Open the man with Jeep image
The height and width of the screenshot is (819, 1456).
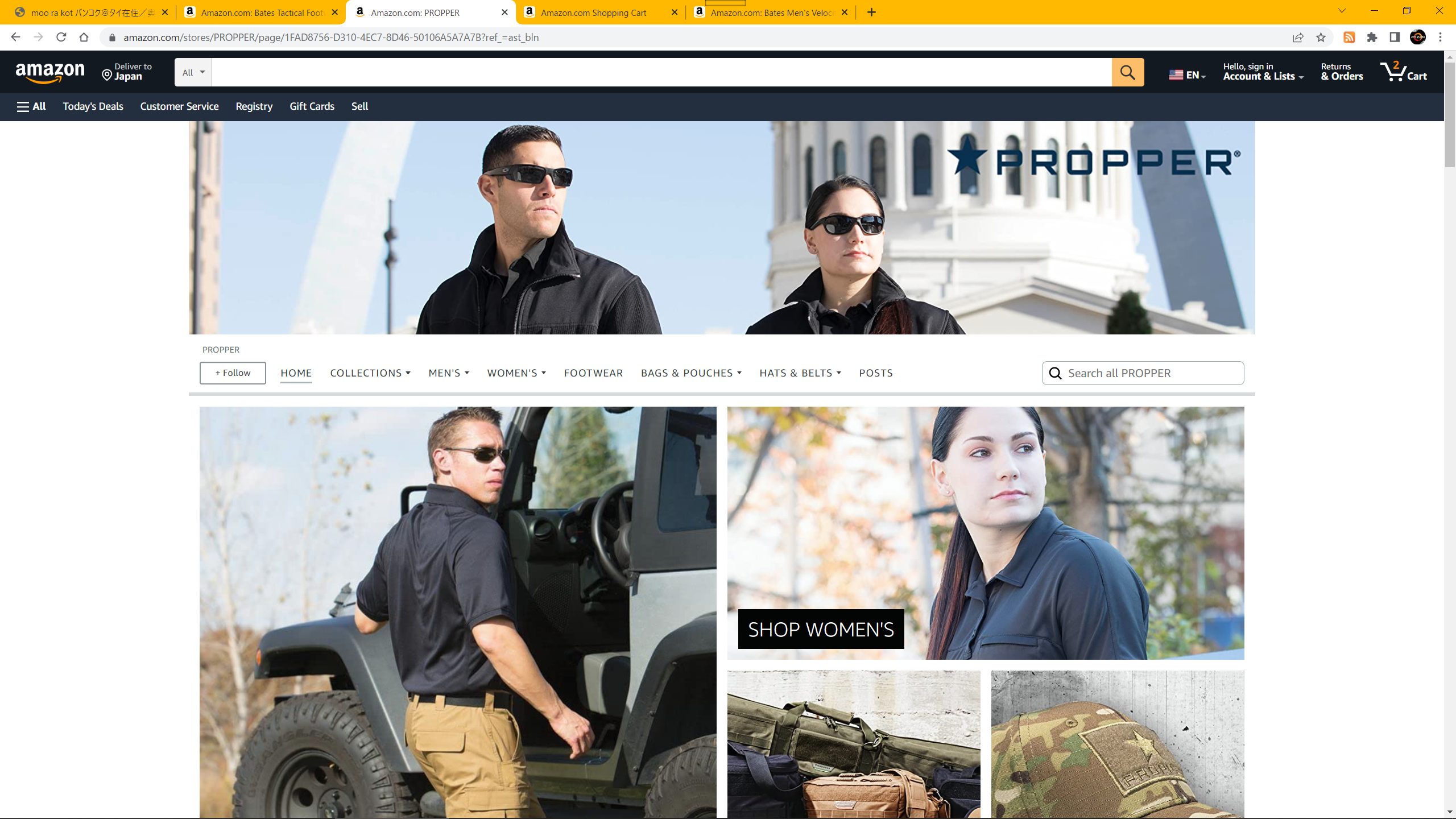point(458,612)
